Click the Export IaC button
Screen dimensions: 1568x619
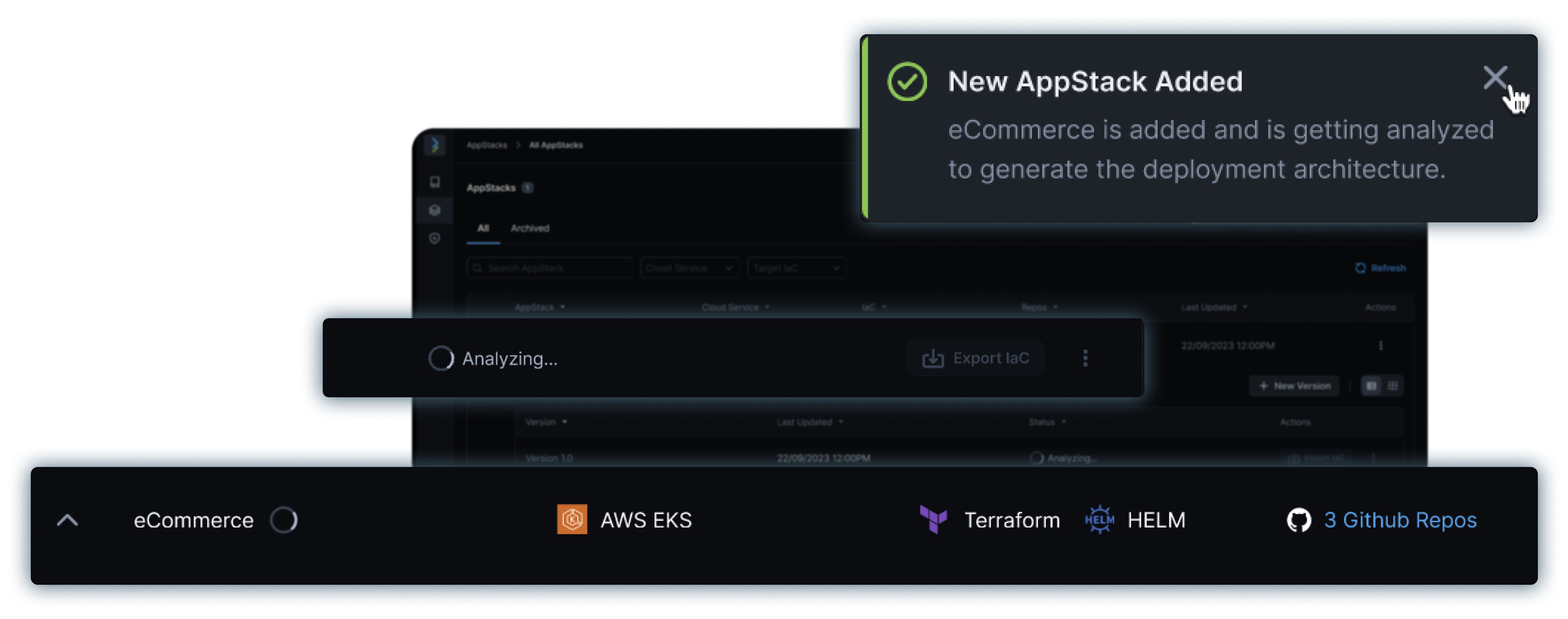[976, 358]
